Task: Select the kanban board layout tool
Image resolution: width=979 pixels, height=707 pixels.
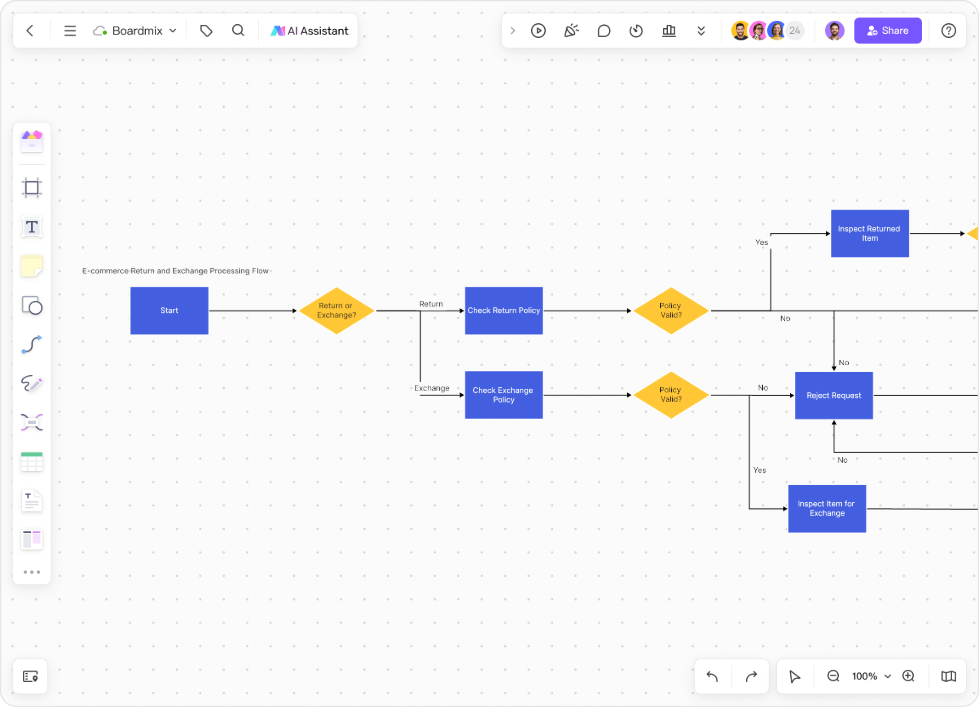Action: (x=32, y=540)
